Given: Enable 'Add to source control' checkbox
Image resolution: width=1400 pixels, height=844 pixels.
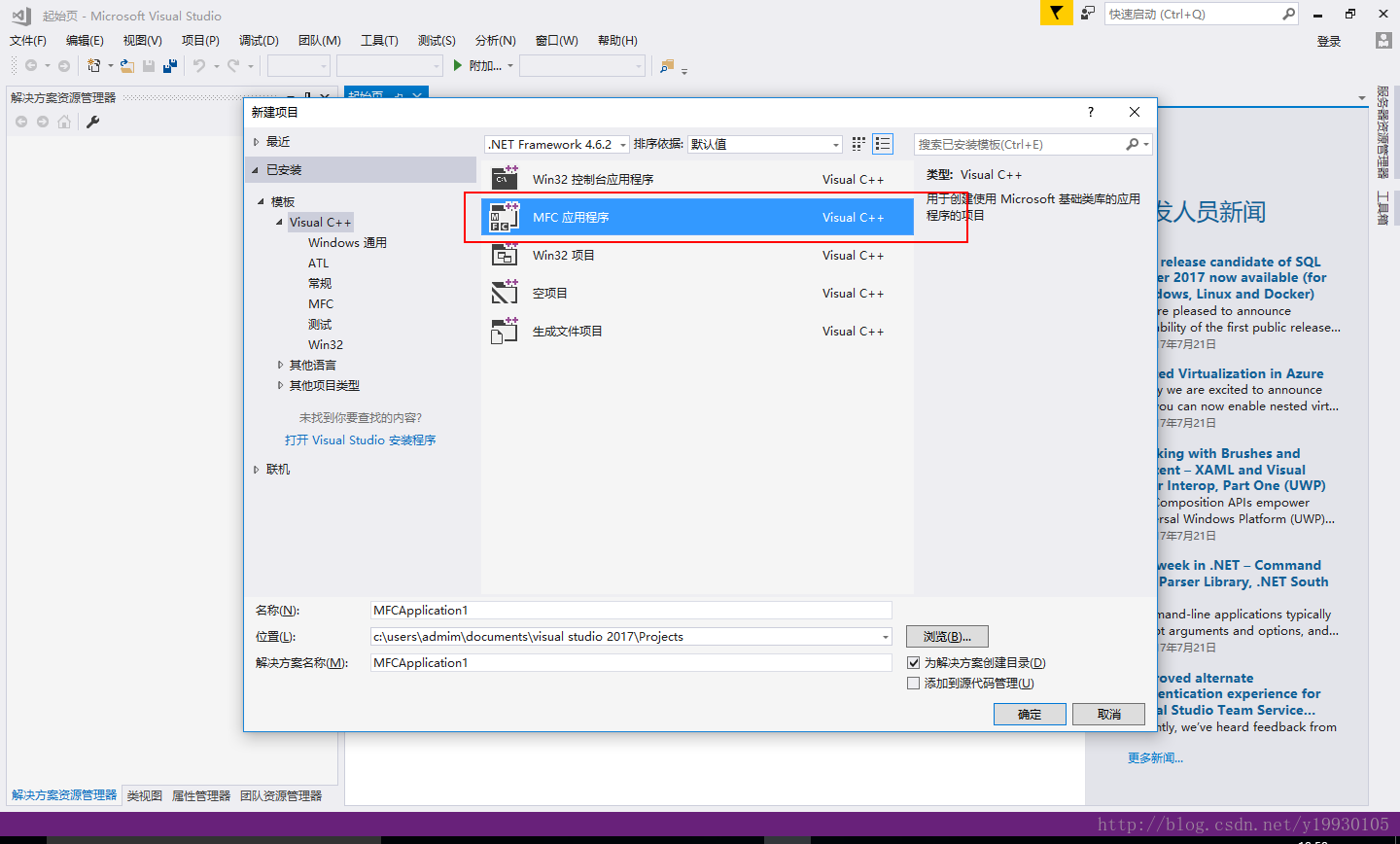Looking at the screenshot, I should (x=913, y=683).
